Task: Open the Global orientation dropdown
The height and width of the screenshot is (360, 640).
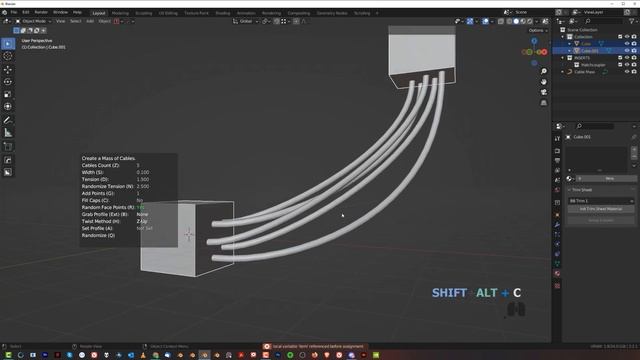Action: pos(246,21)
